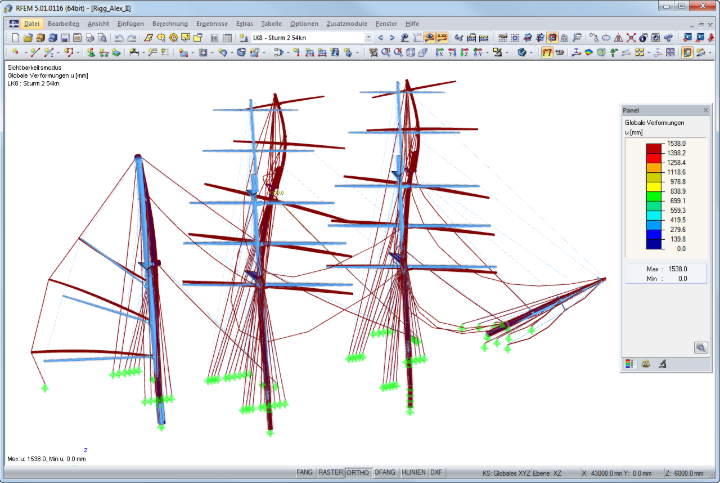Toggle the show result values icon
Image resolution: width=720 pixels, height=483 pixels.
[x=442, y=38]
